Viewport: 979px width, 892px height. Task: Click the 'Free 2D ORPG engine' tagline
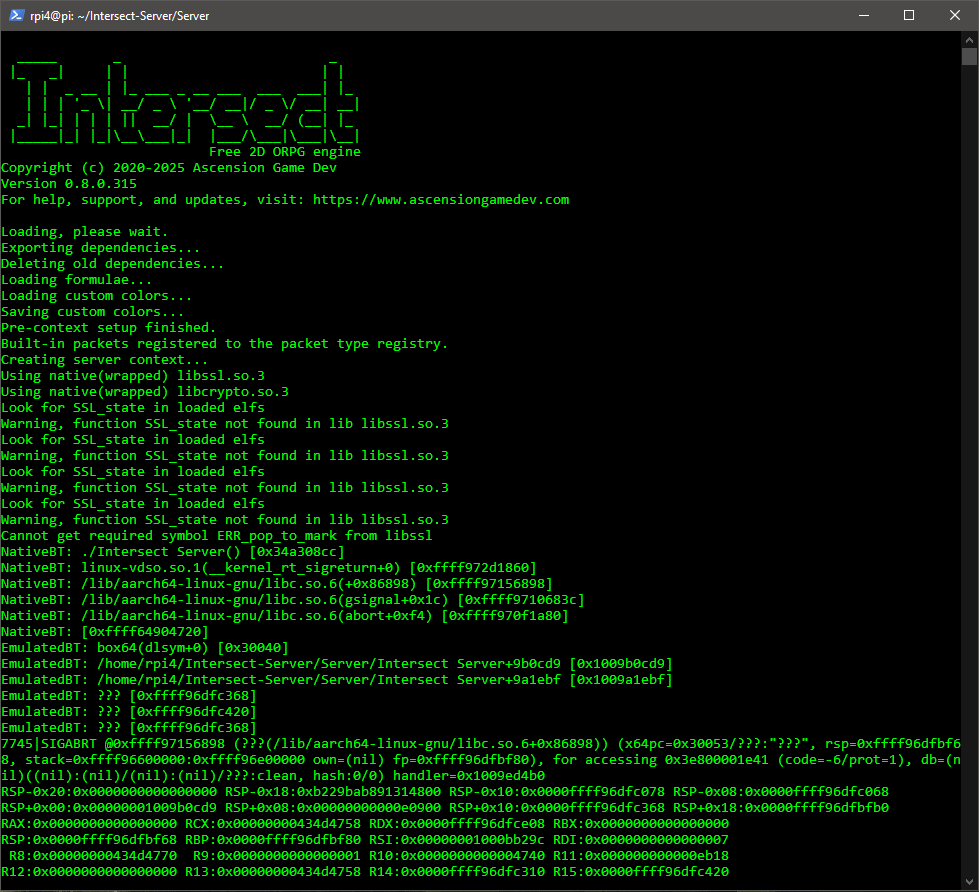coord(284,152)
